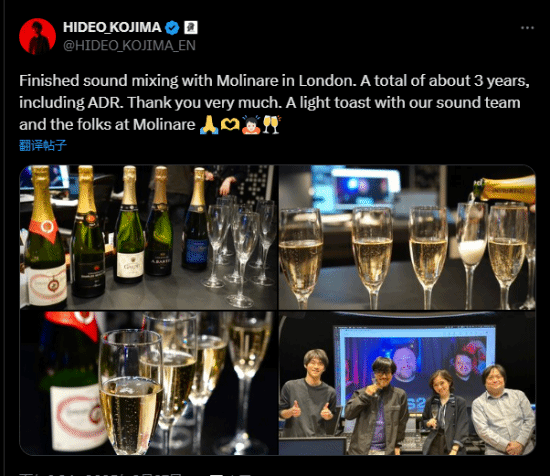Open the three-dot more options menu
Screen dimensions: 550x476
pos(527,28)
